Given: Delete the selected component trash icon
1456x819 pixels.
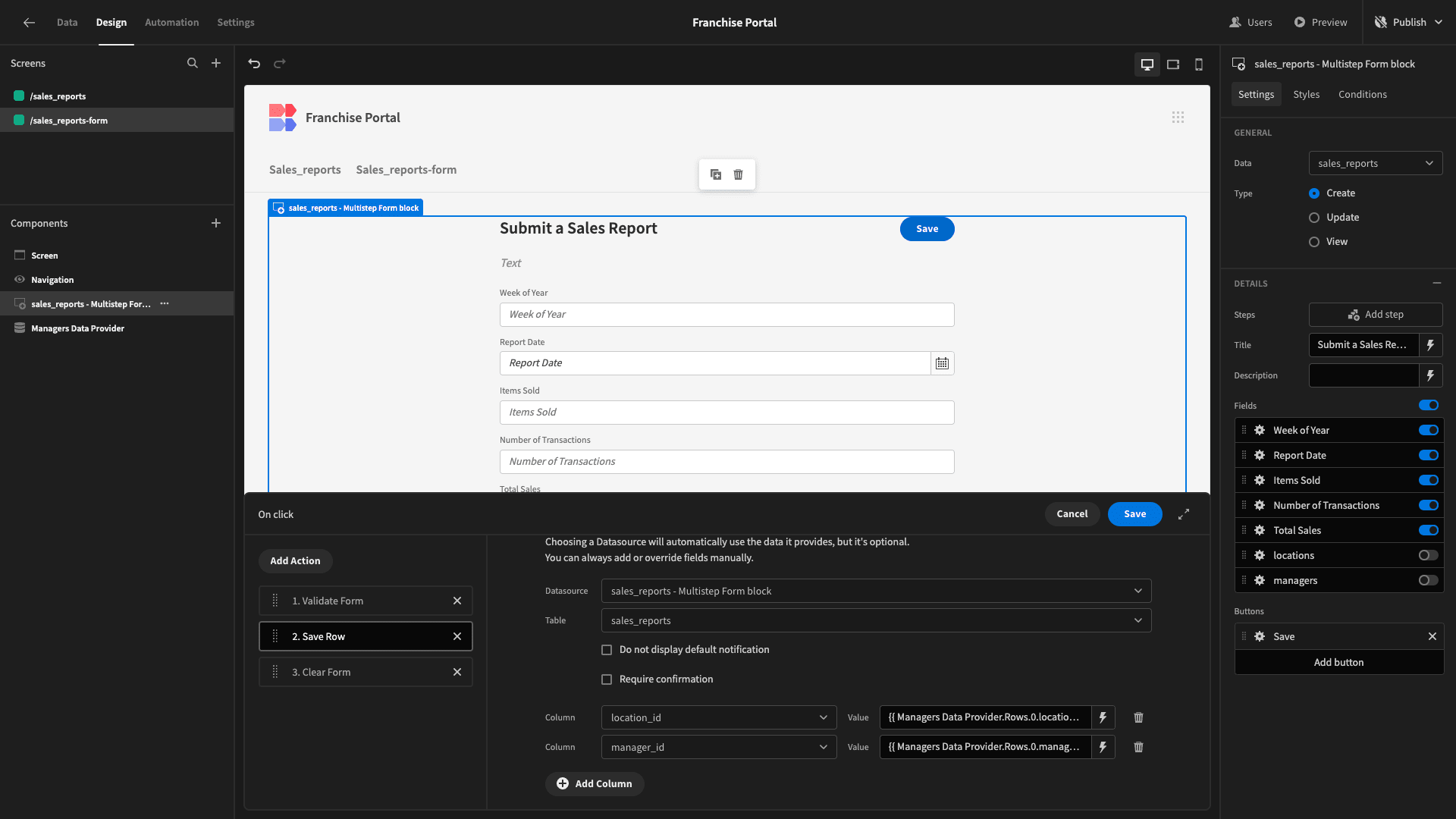Looking at the screenshot, I should 739,174.
